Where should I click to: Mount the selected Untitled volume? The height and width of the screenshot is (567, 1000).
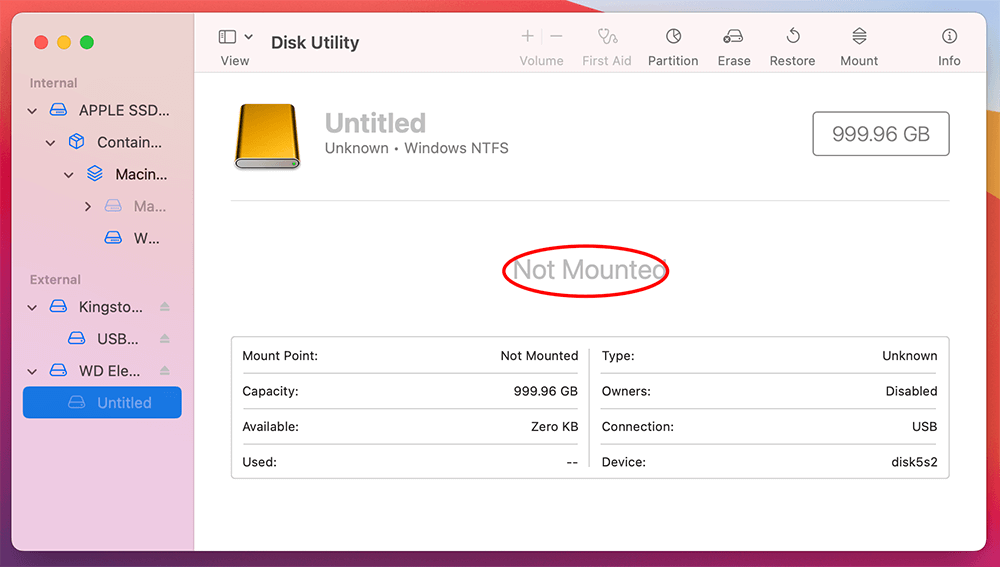click(858, 37)
